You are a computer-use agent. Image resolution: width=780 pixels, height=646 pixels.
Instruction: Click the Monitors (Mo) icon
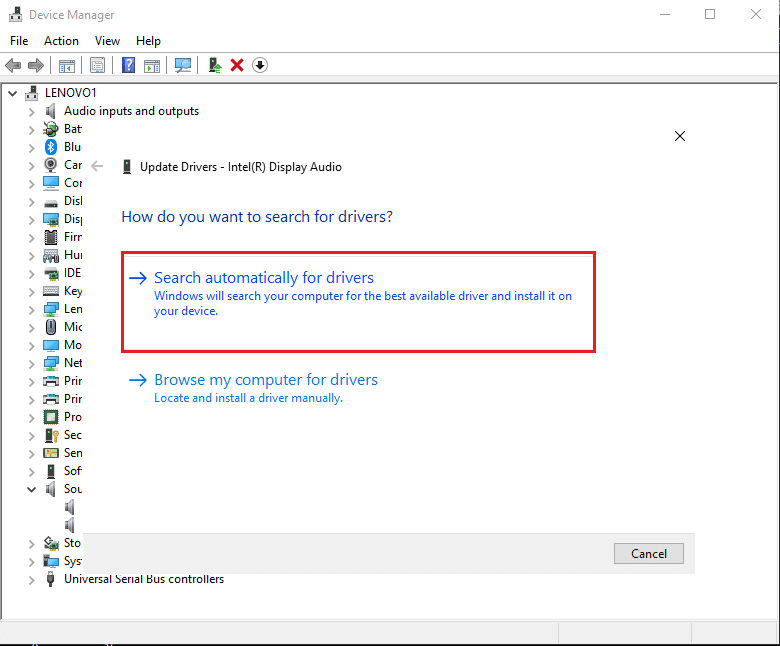[x=51, y=345]
